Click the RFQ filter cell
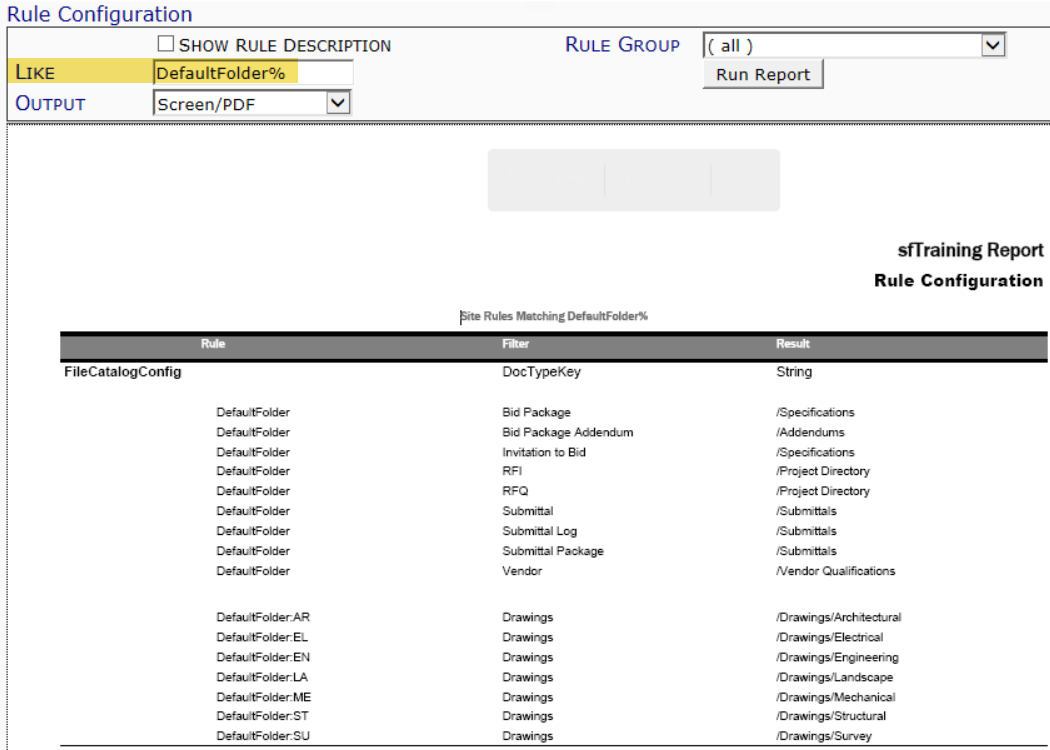Viewport: 1050px width, 750px height. 515,492
